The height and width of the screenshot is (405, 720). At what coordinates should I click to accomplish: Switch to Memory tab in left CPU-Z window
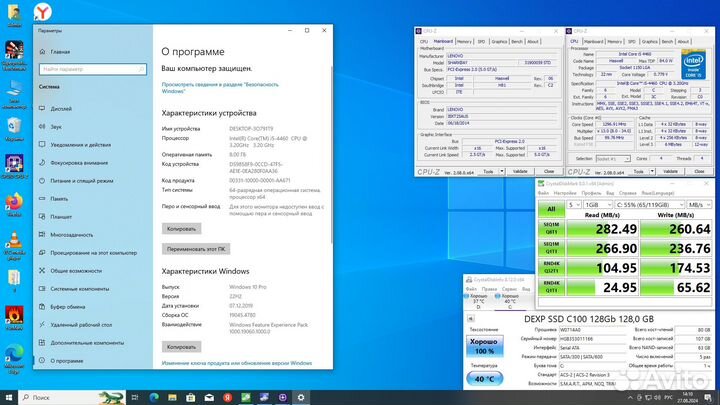click(464, 41)
